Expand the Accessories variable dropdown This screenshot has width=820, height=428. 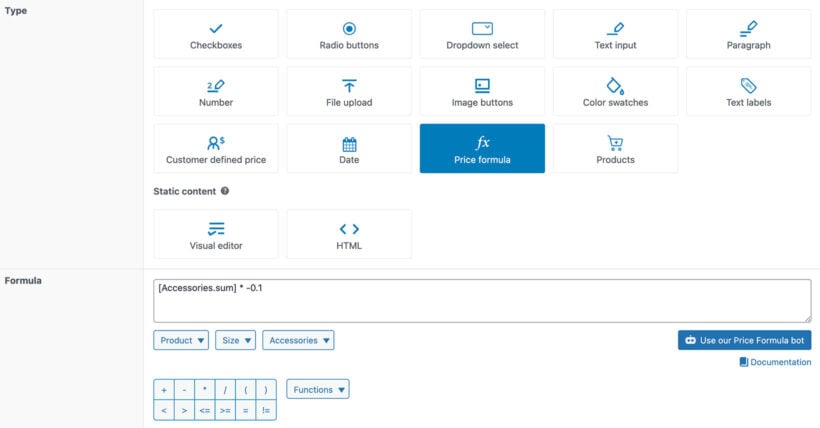click(x=298, y=340)
